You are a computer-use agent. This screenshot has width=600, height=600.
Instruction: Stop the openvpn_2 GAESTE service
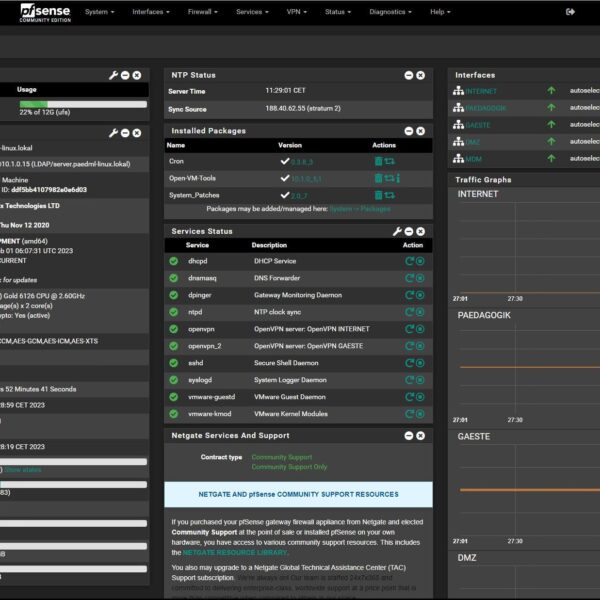click(420, 346)
